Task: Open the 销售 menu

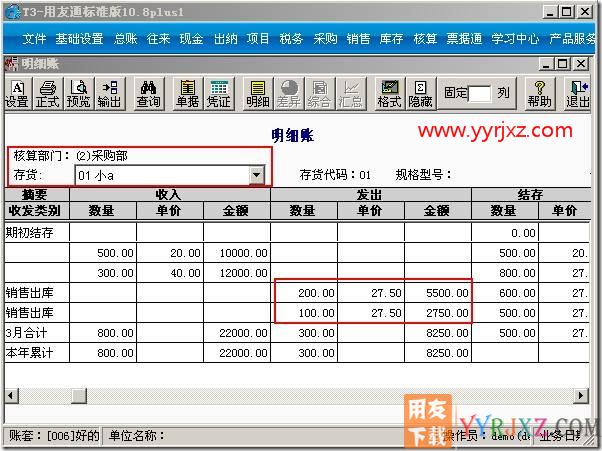Action: 358,39
